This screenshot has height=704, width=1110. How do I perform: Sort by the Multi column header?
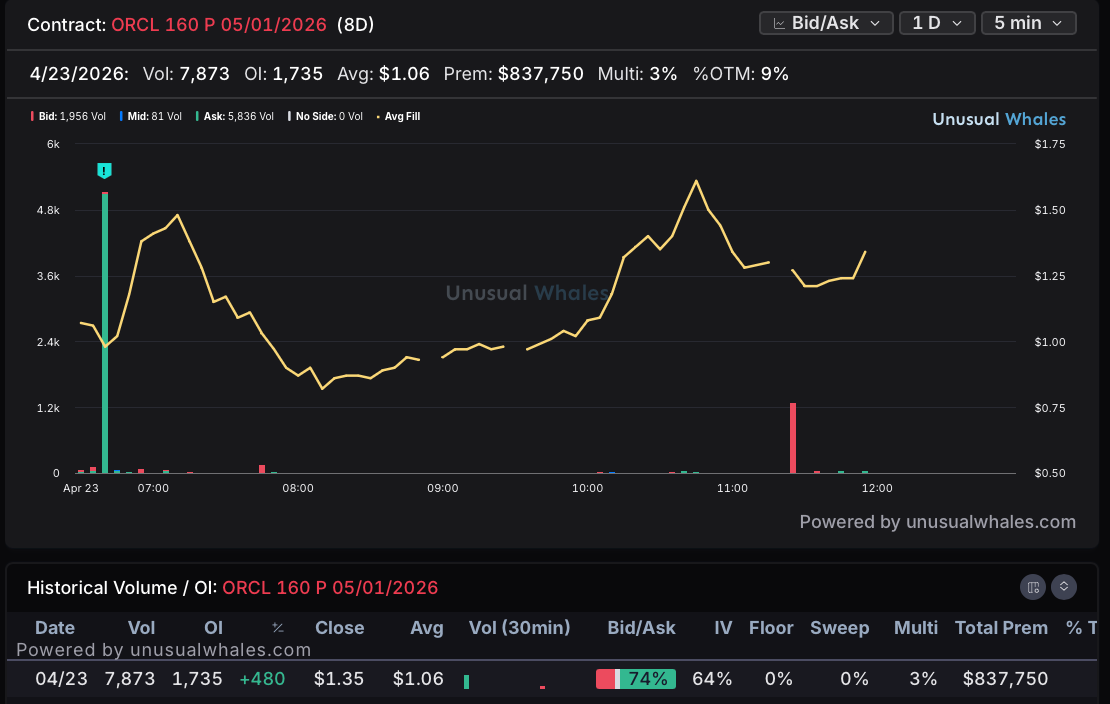coord(915,628)
